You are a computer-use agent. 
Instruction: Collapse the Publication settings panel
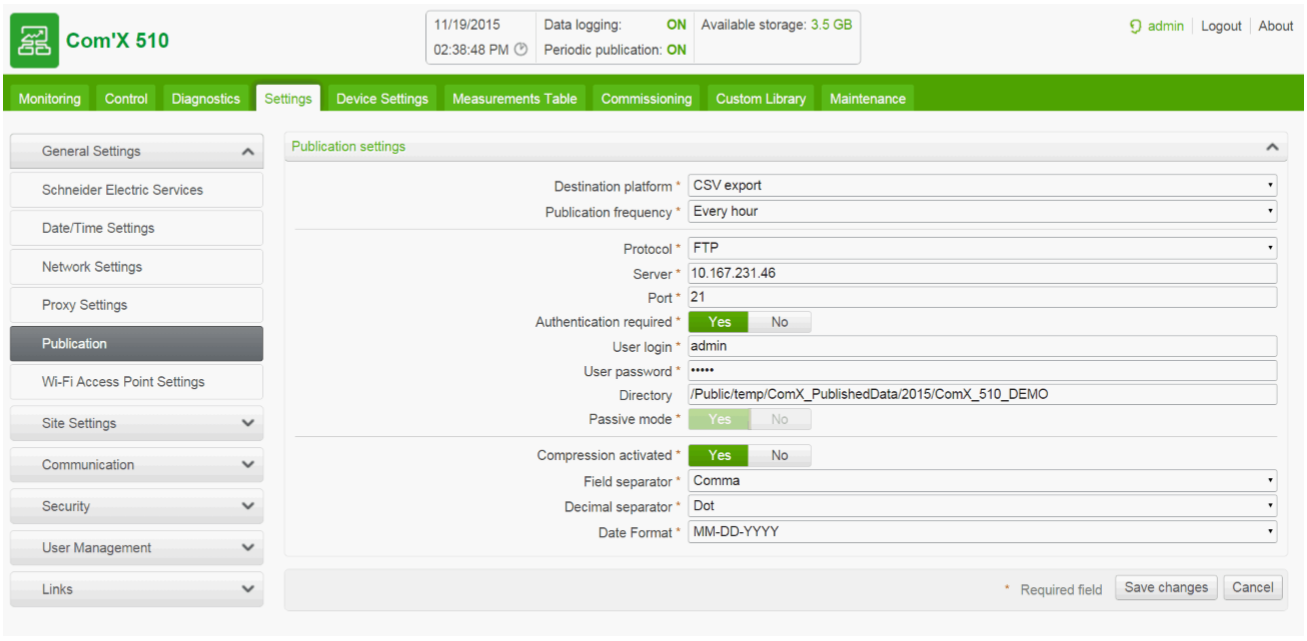[1272, 146]
